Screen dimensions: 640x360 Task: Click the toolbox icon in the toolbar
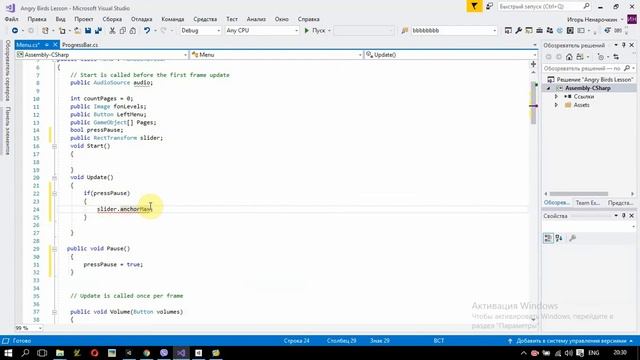[x=539, y=31]
